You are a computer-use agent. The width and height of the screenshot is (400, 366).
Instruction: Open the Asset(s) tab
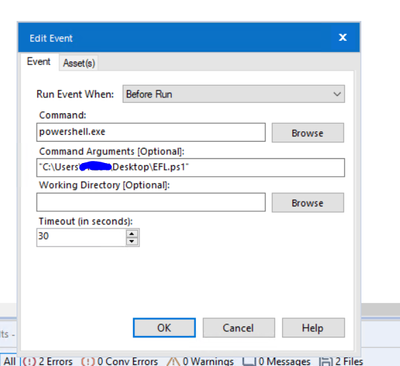79,63
